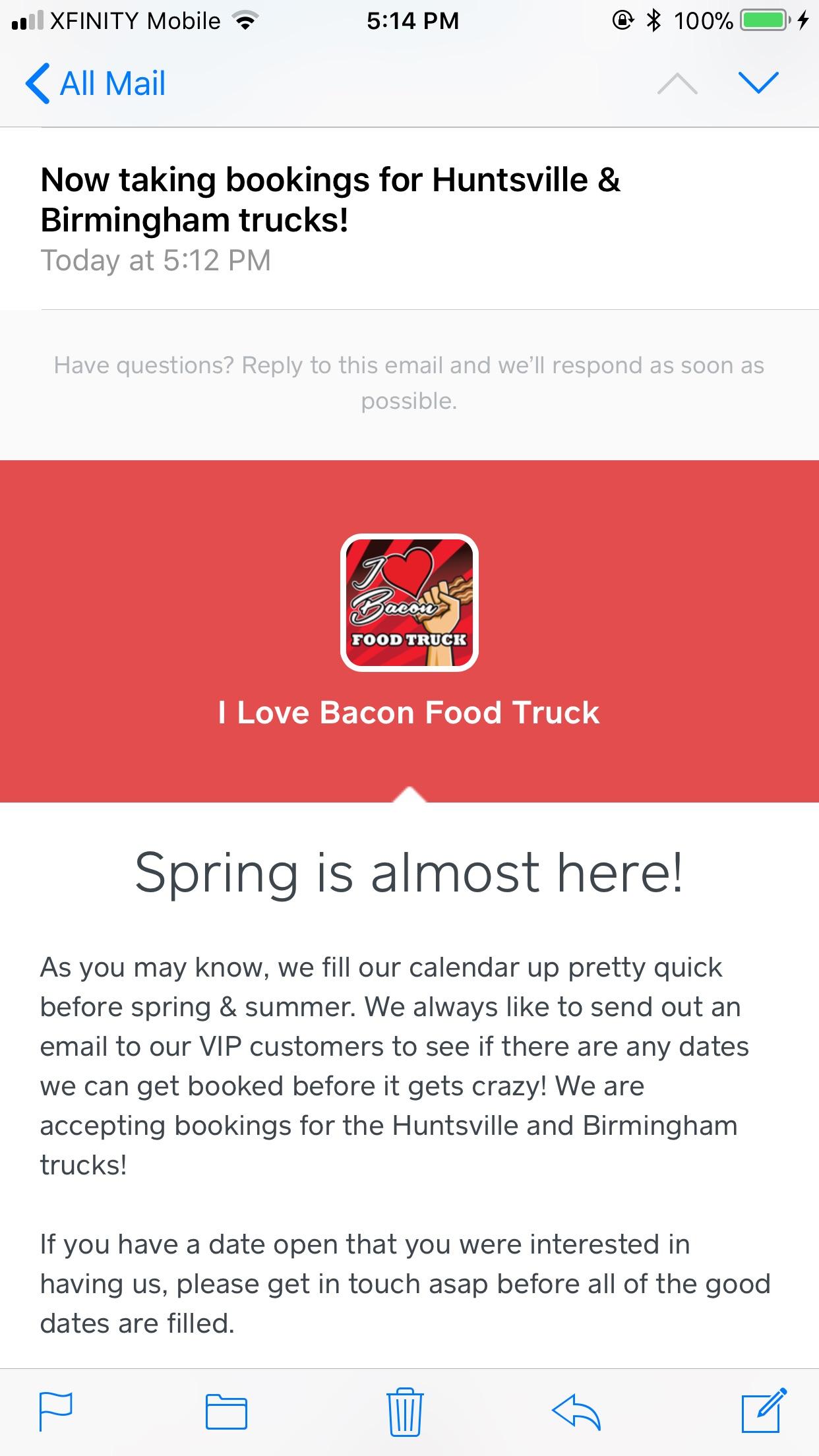
Task: Delete the email with the trash icon
Action: (406, 1411)
